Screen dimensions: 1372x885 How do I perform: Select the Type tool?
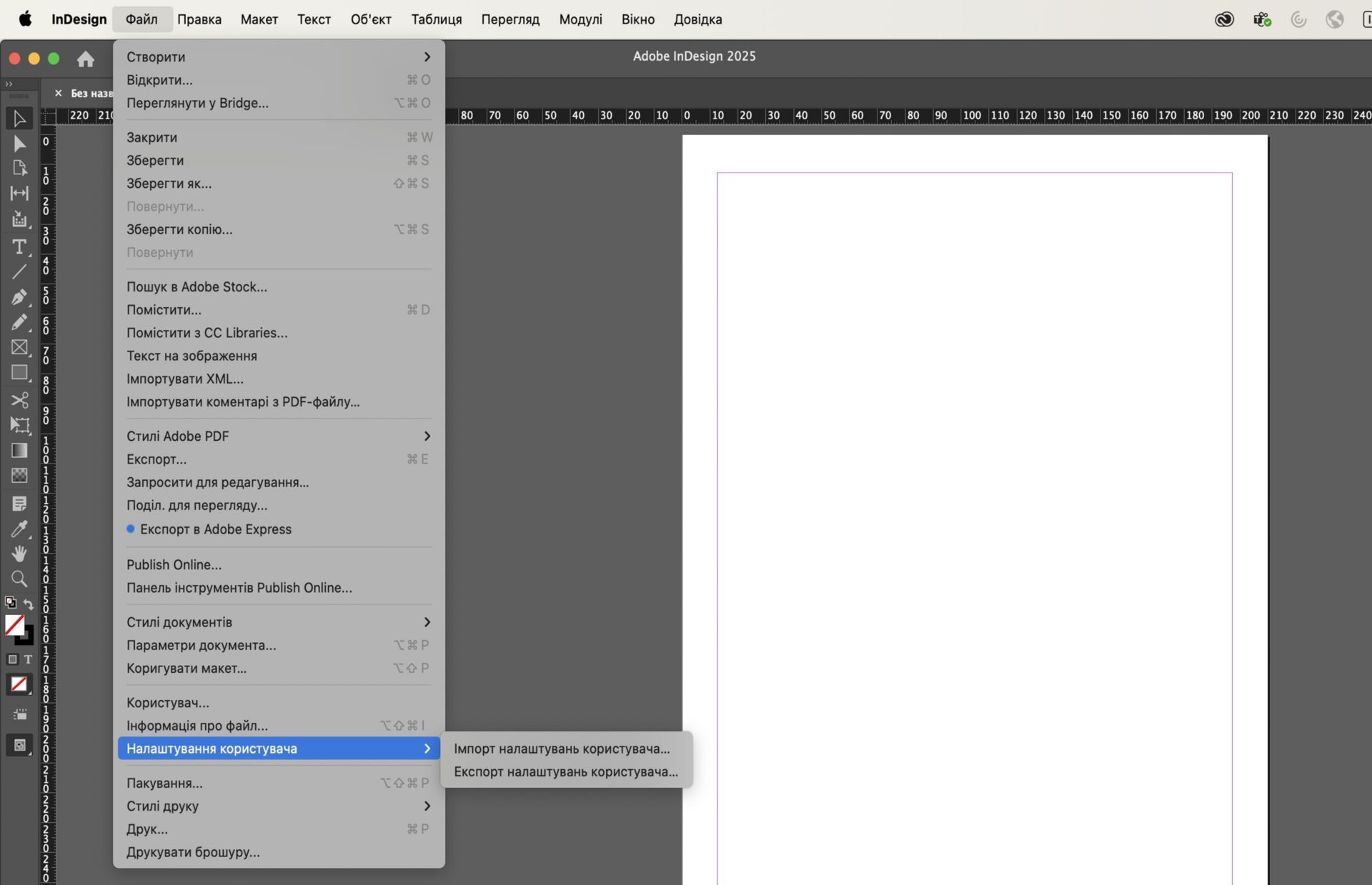tap(19, 247)
